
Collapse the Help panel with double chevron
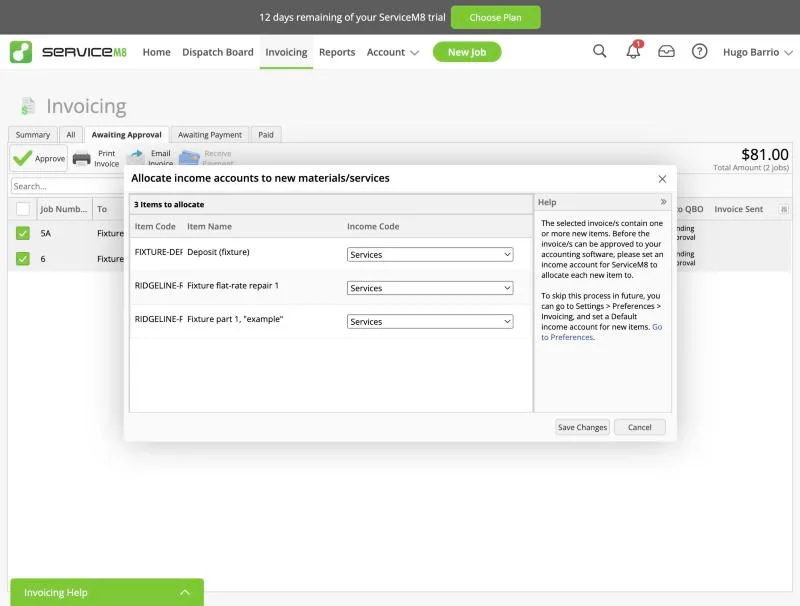663,202
